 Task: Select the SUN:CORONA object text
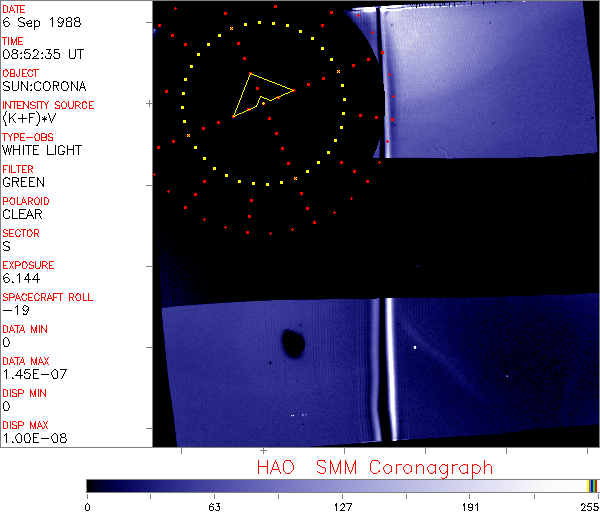point(42,86)
